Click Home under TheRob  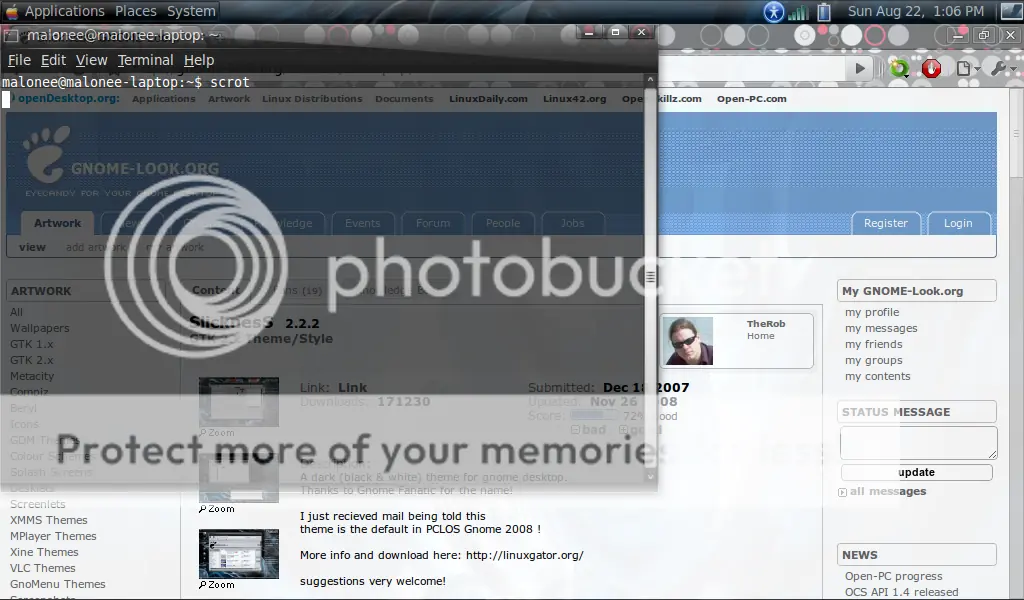(x=761, y=336)
